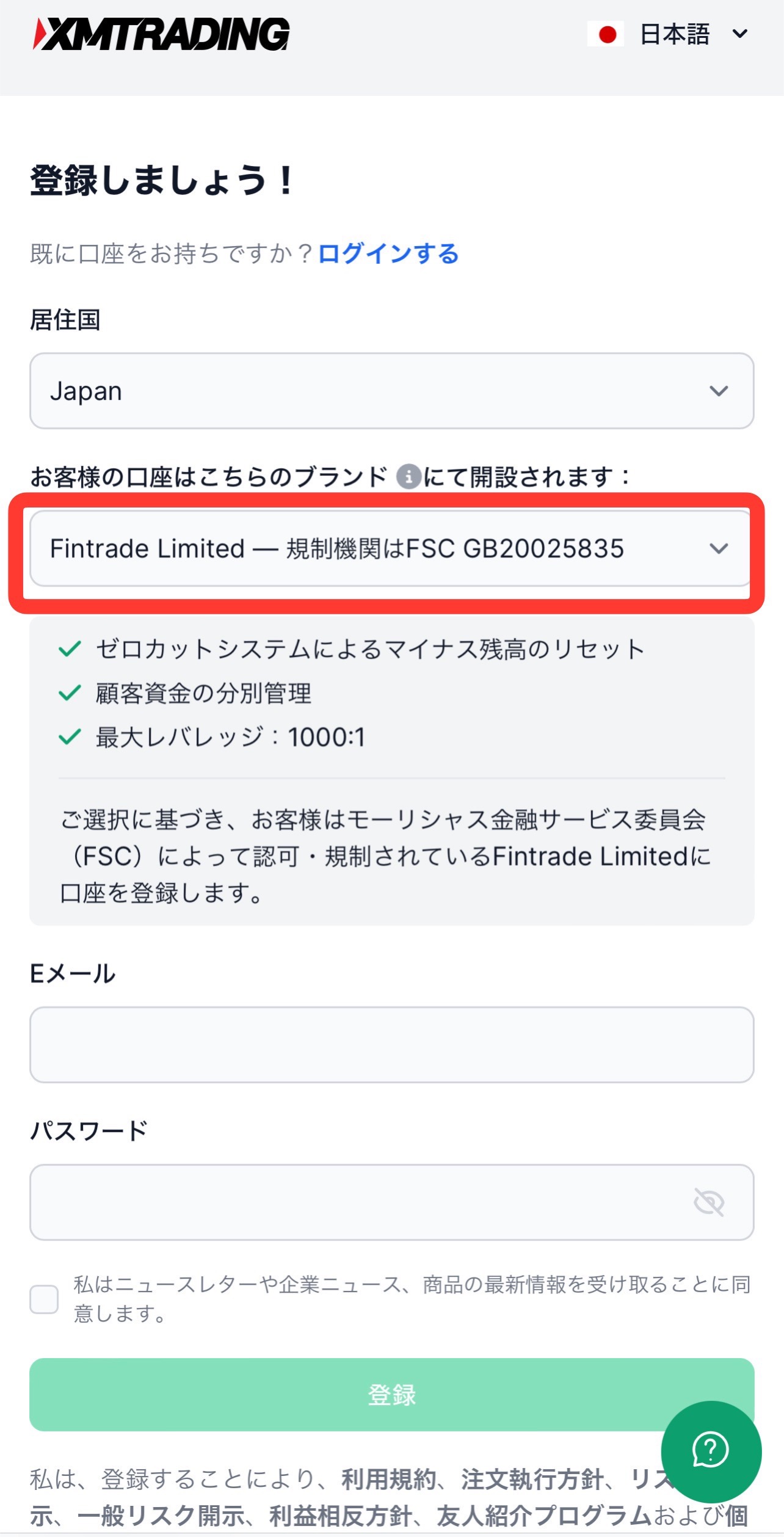Check the newsletter consent checkbox
This screenshot has width=784, height=1537.
point(44,1299)
